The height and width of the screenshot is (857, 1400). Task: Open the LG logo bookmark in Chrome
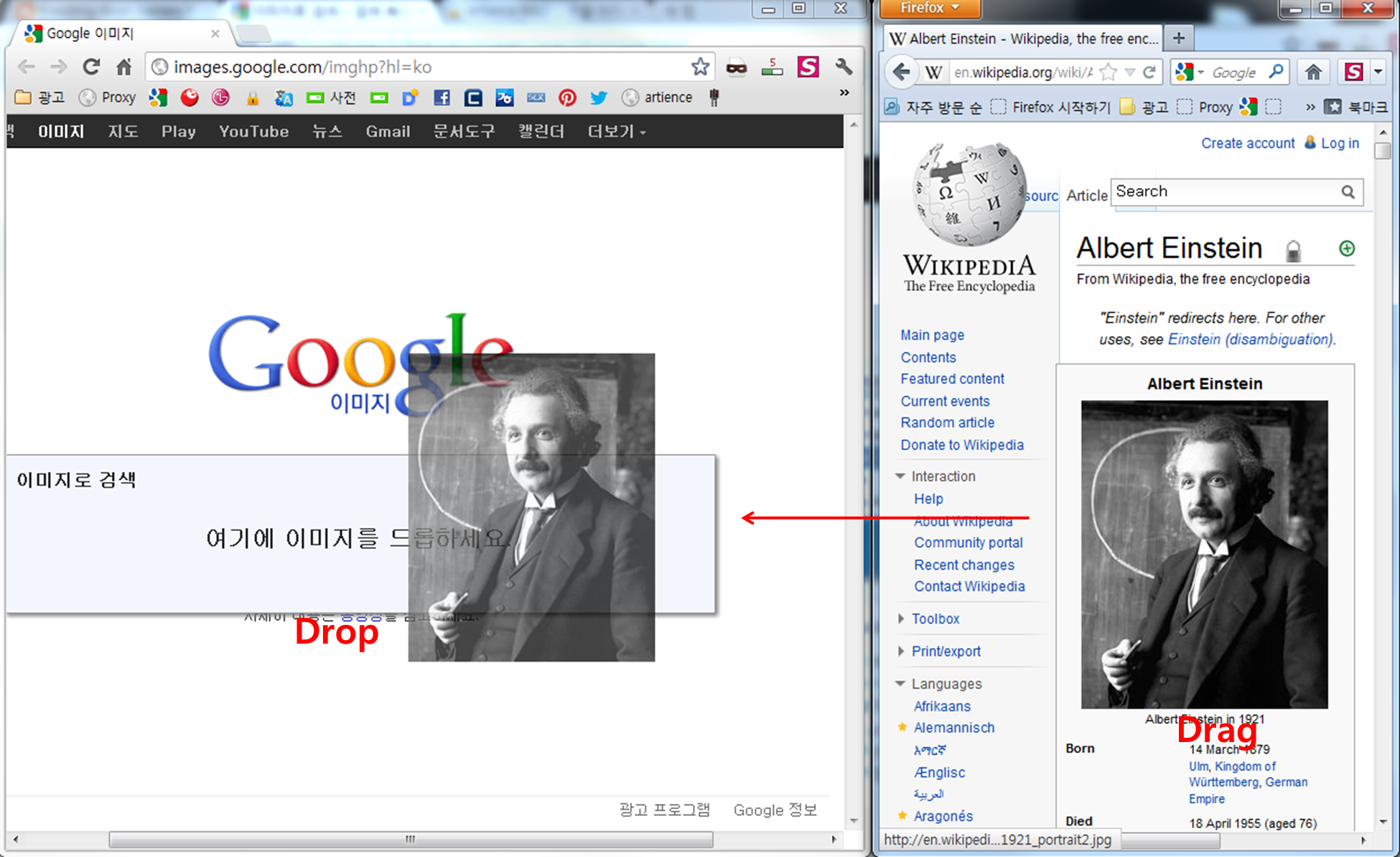coord(220,98)
